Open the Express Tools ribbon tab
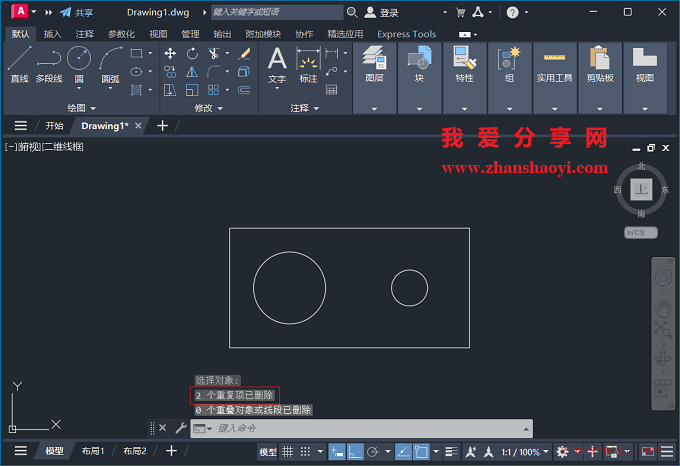680x466 pixels. tap(406, 34)
